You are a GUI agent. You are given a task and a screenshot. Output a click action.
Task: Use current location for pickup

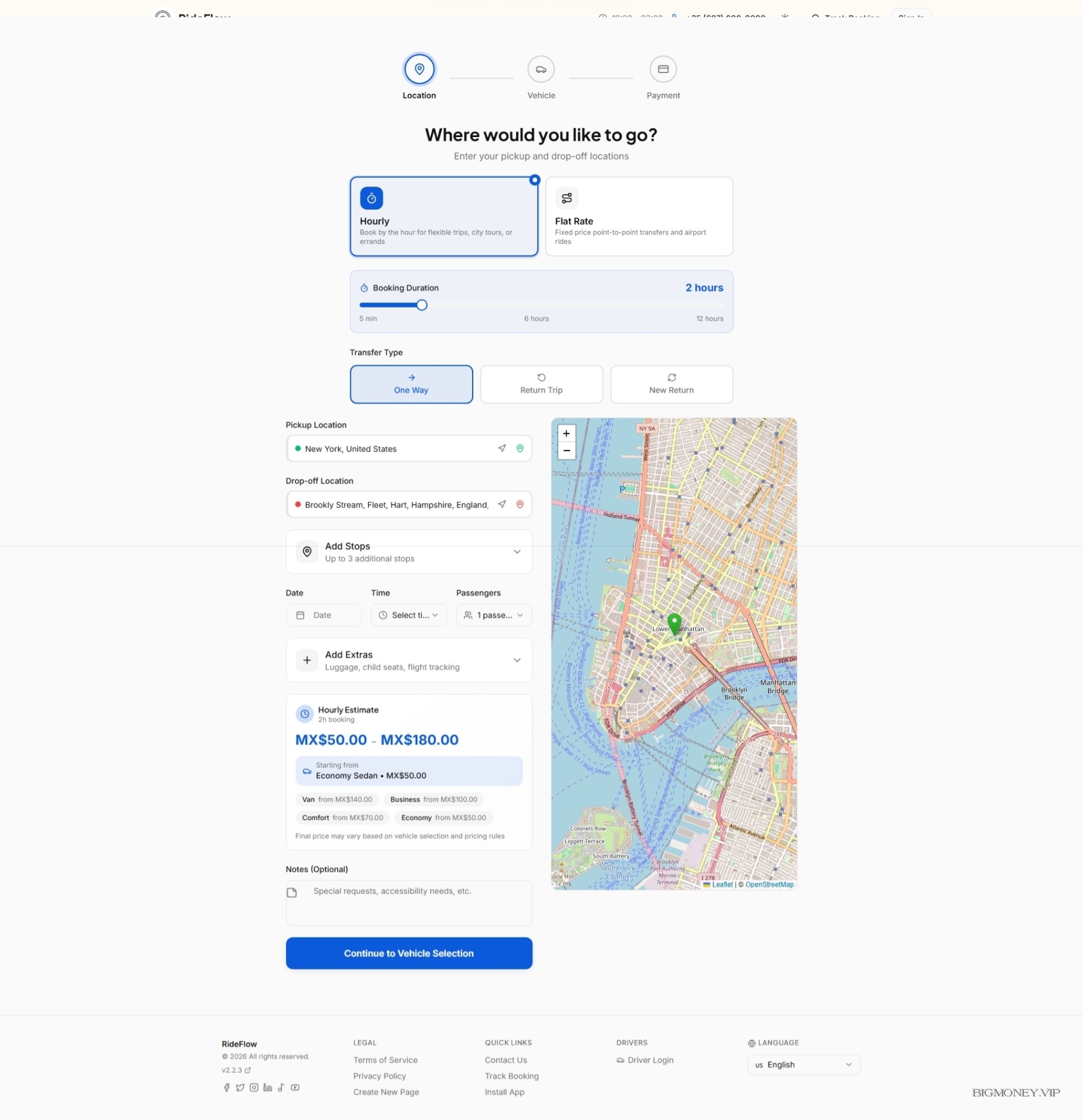click(x=502, y=449)
